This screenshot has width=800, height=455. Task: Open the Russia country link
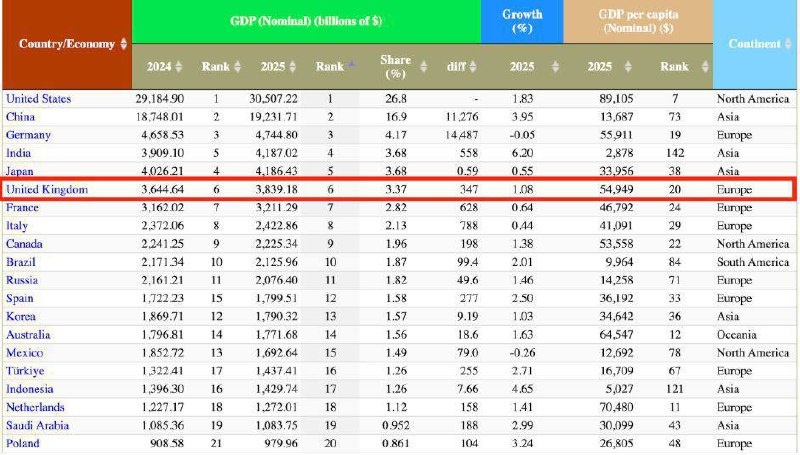[x=22, y=280]
